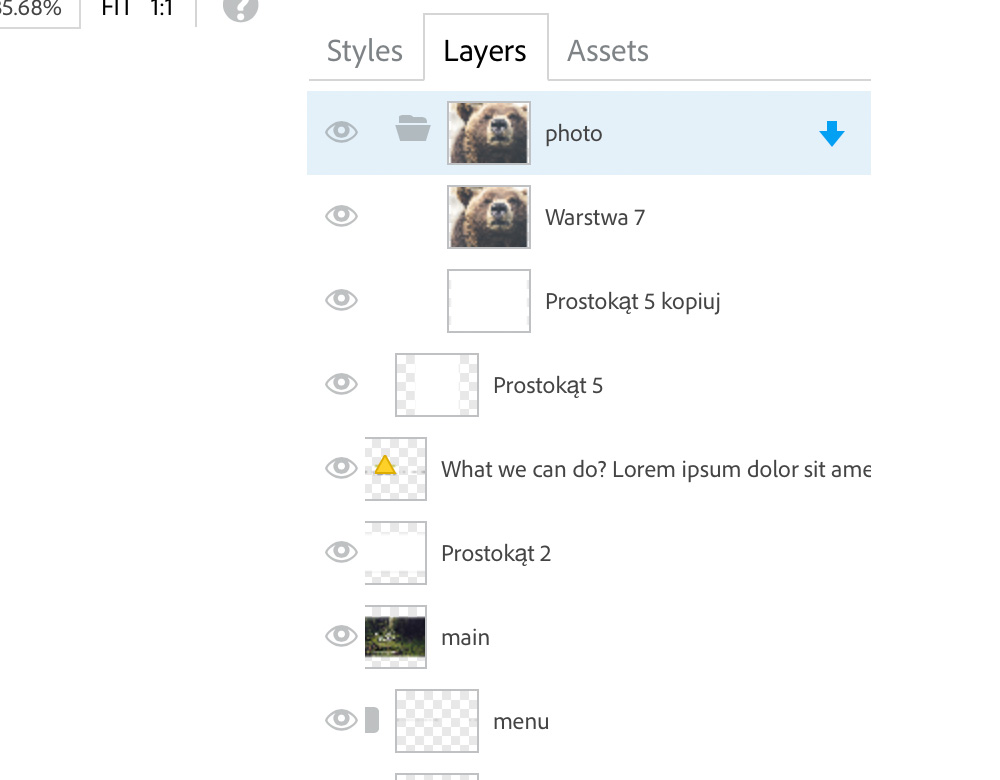Viewport: 1000px width, 780px height.
Task: Set zoom to 1:1
Action: point(162,9)
